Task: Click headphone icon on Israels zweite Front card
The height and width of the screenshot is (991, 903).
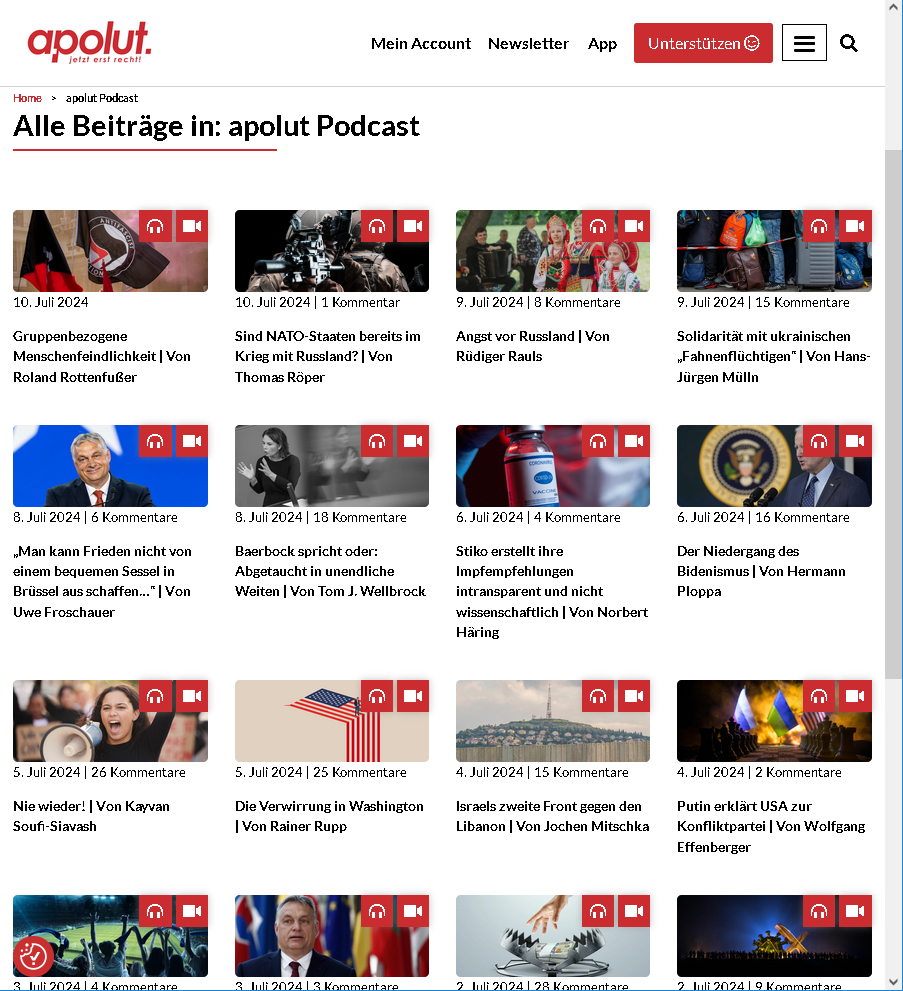Action: click(598, 696)
